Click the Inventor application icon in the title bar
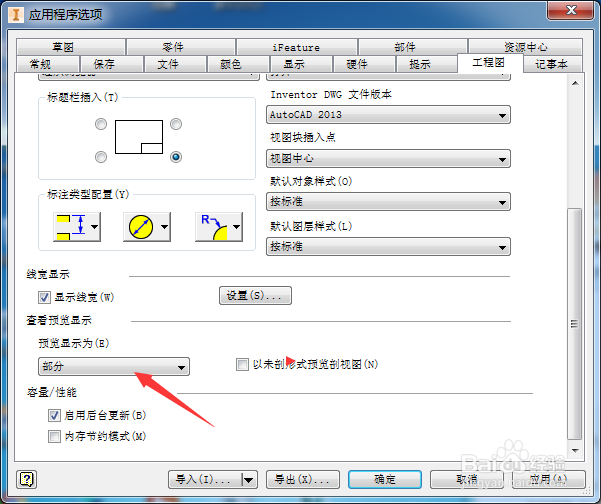Screen dimensions: 601x504 click(x=16, y=15)
